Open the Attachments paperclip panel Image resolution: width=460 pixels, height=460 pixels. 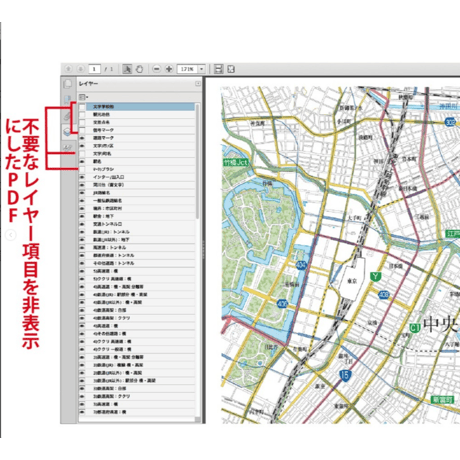(x=68, y=116)
